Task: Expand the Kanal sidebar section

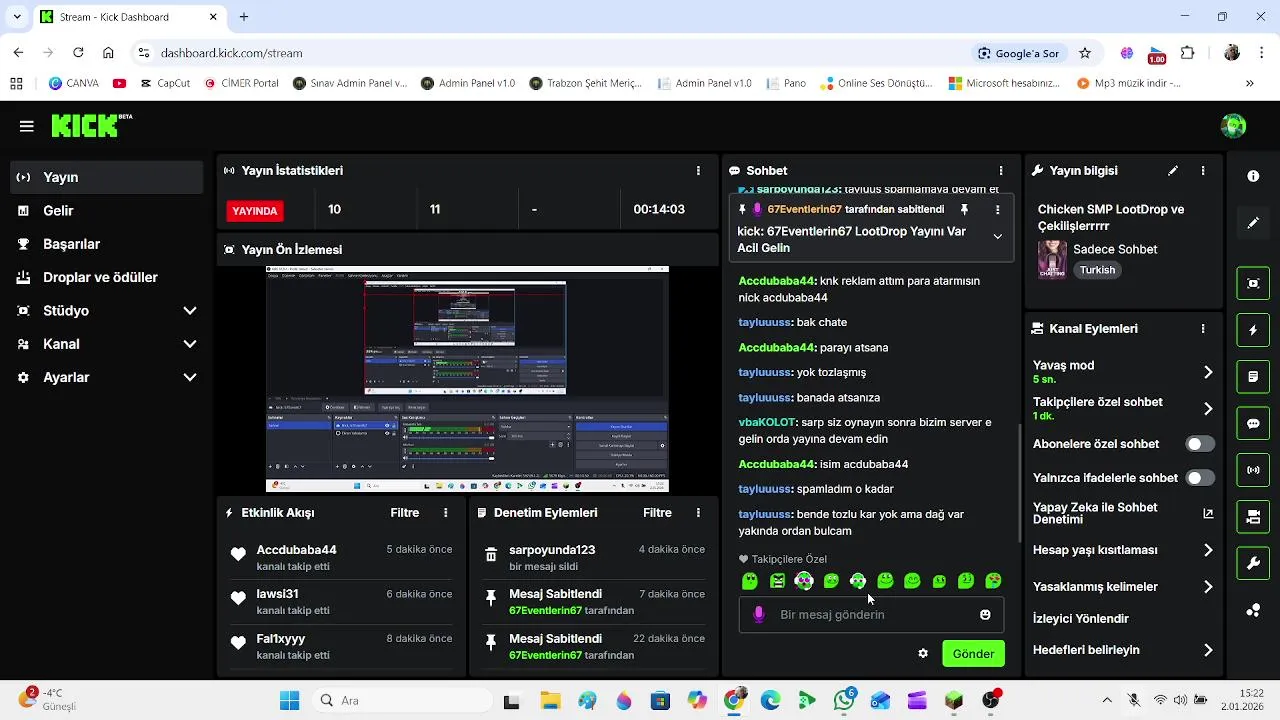Action: pos(104,344)
